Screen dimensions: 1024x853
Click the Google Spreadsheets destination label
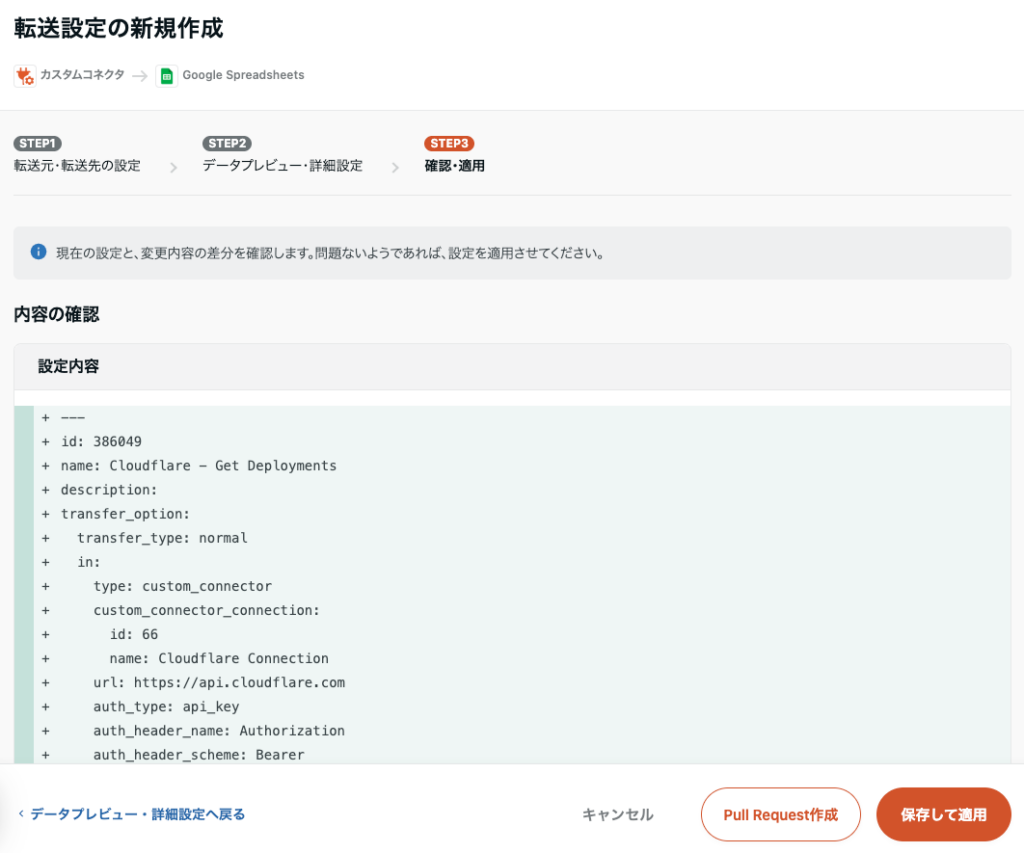point(243,76)
